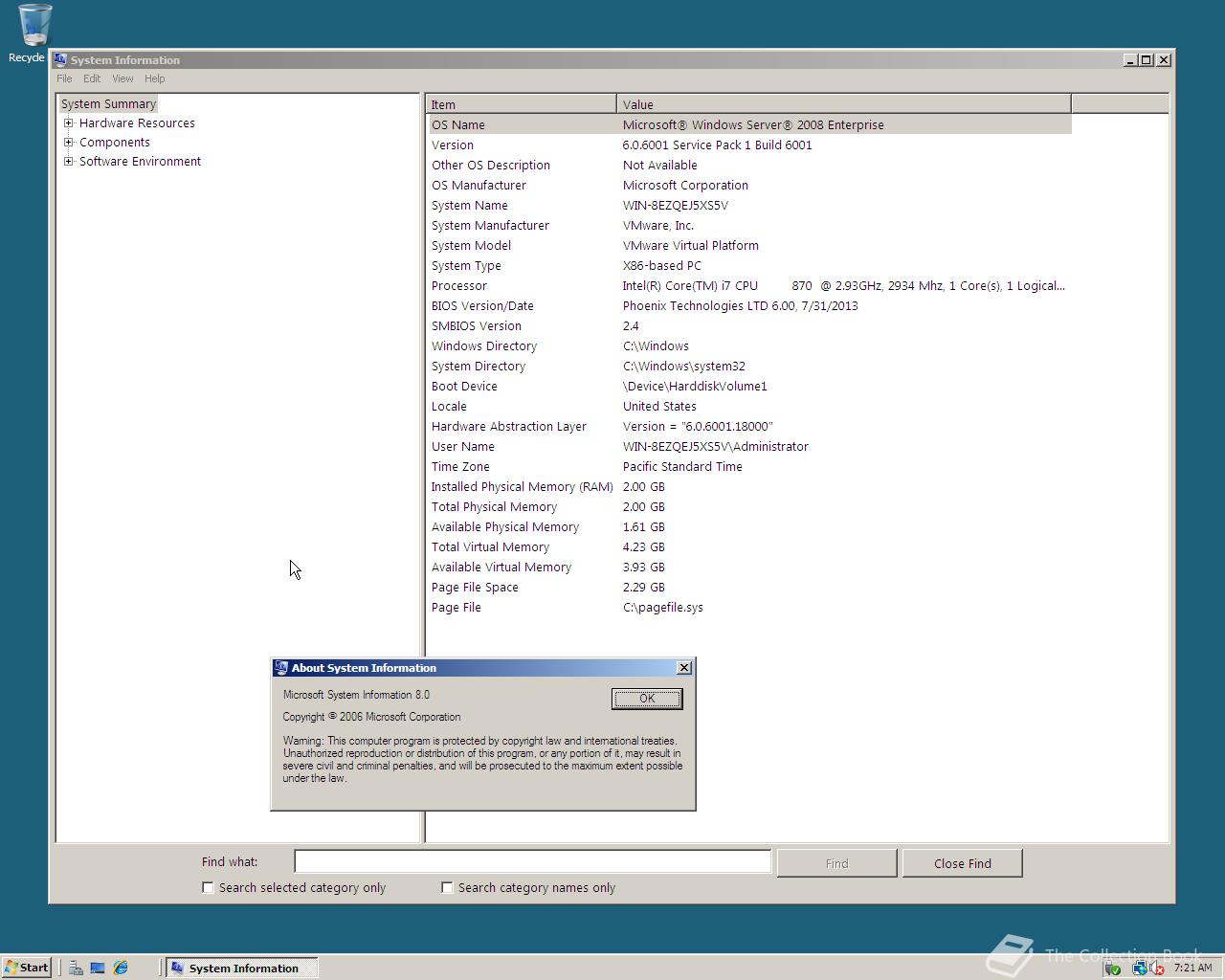Select the SMBIOS Version row
Screen dimensions: 1225x980
[x=749, y=325]
